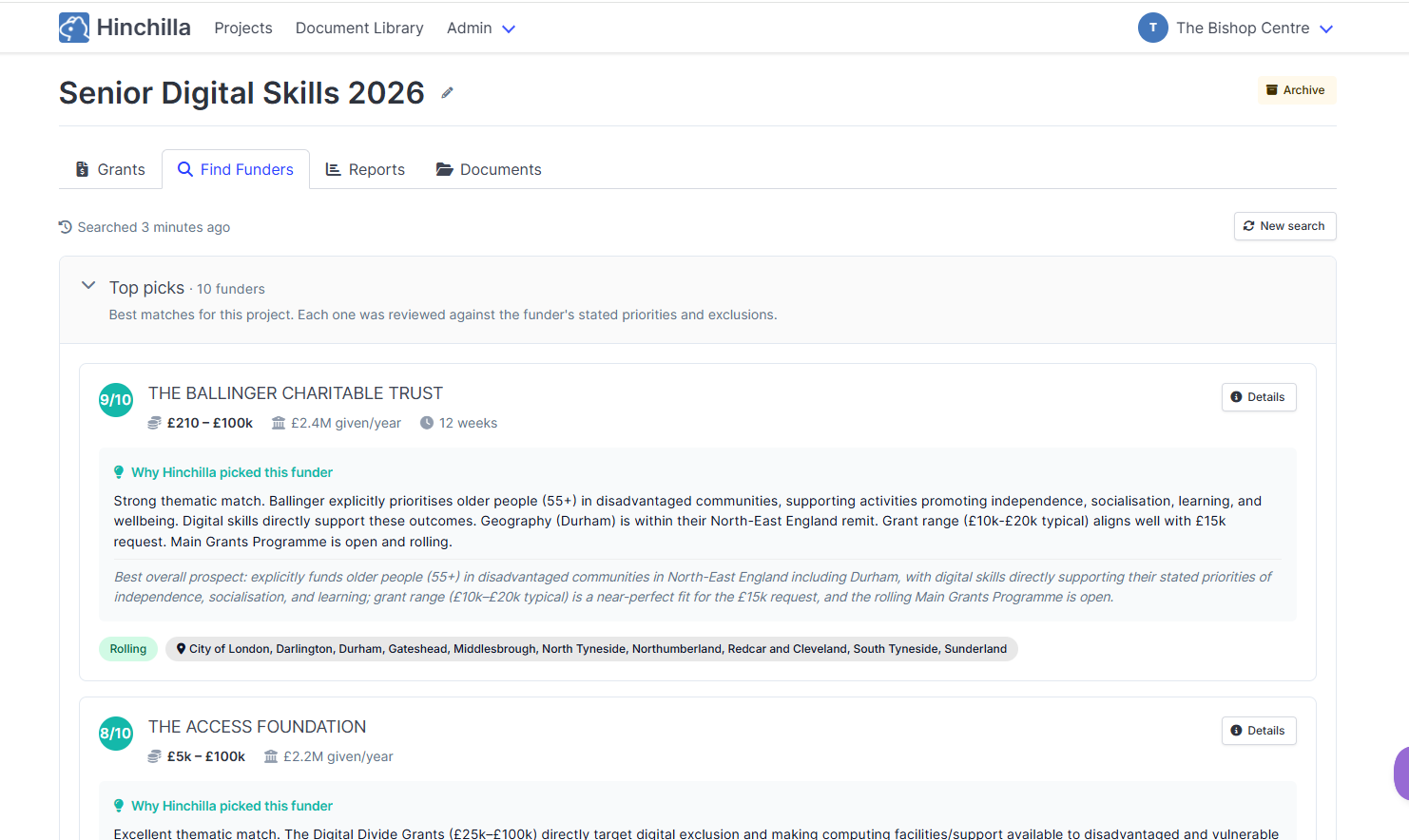The width and height of the screenshot is (1409, 840).
Task: Open the purple help widget at the screen edge
Action: 1401,773
